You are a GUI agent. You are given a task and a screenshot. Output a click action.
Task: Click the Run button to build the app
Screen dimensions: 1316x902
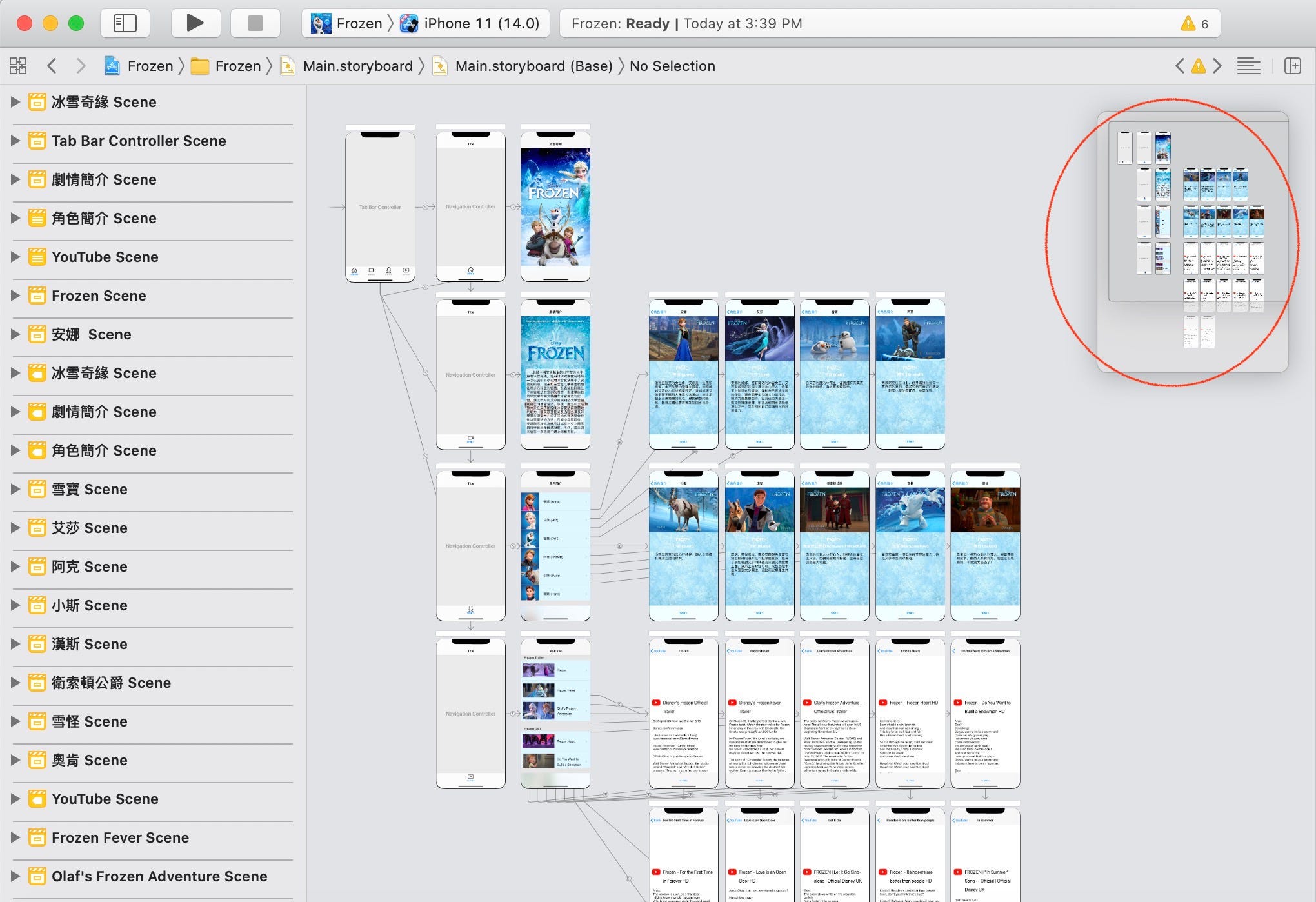pos(195,23)
